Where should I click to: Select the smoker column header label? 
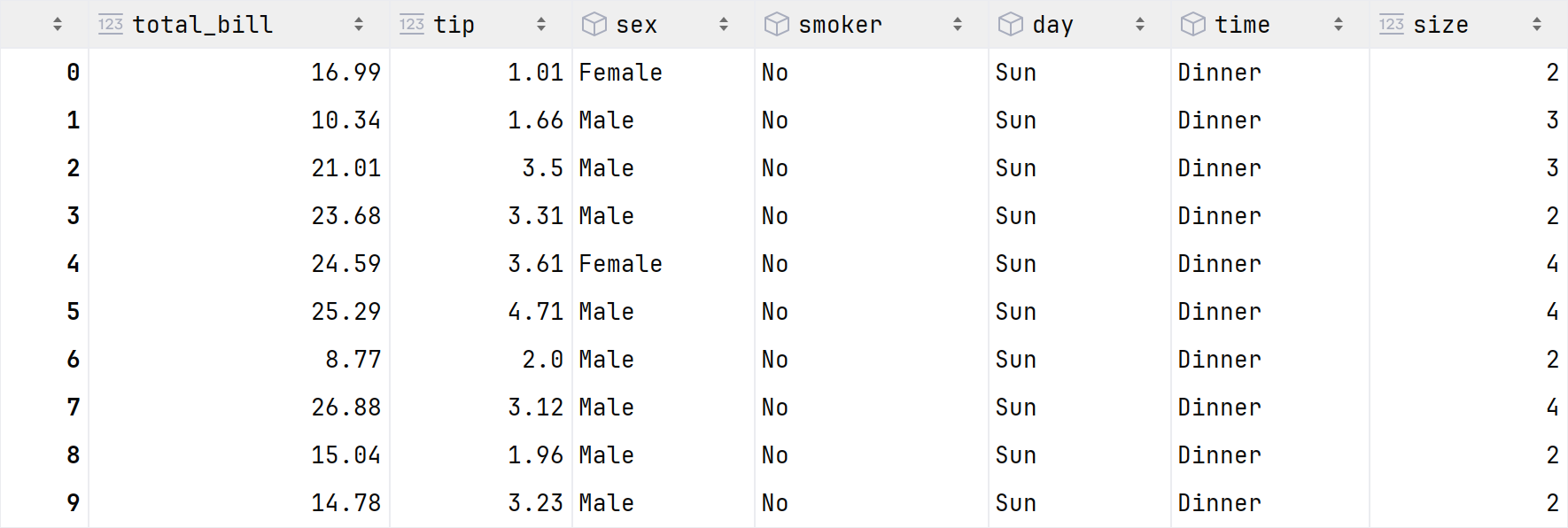(840, 25)
